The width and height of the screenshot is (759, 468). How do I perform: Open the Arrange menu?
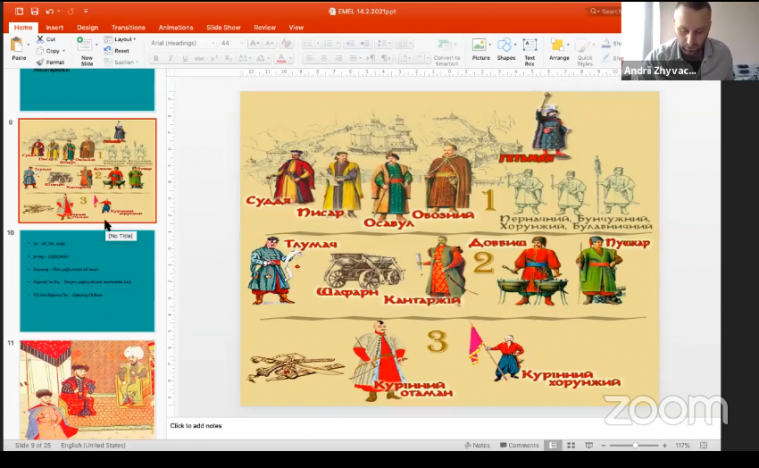(x=559, y=49)
